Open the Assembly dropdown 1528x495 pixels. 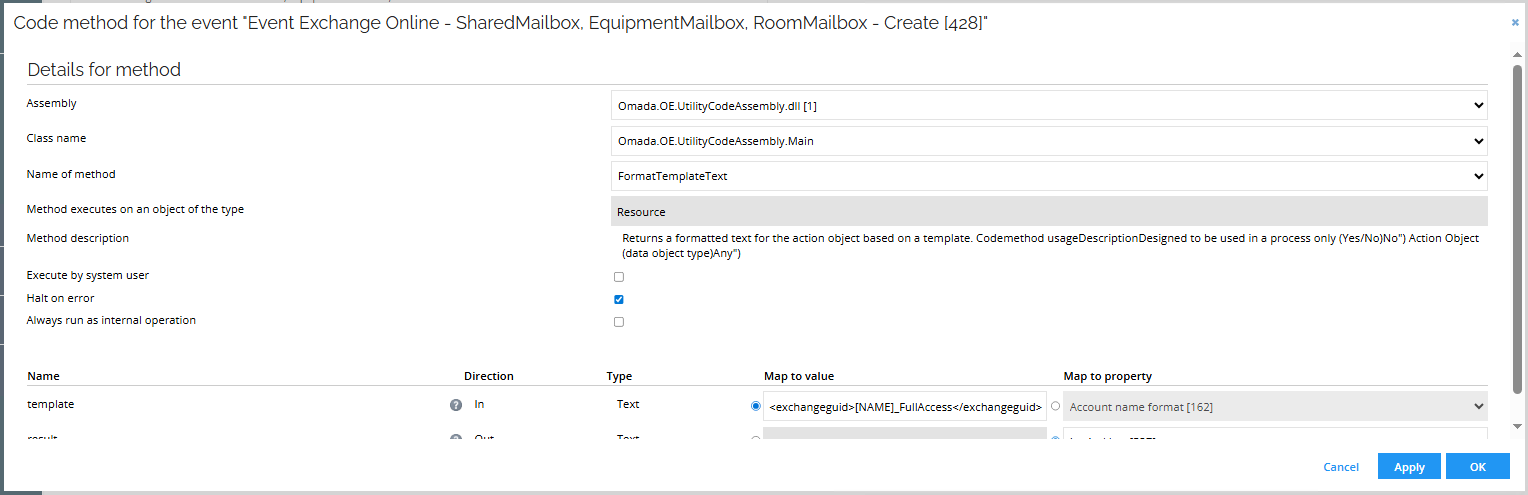point(1048,105)
